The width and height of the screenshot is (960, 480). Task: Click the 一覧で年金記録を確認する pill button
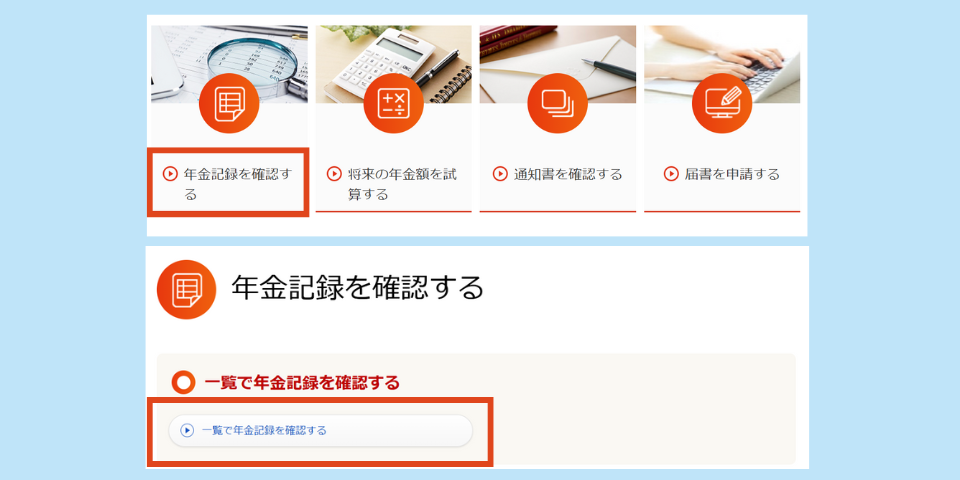click(321, 430)
